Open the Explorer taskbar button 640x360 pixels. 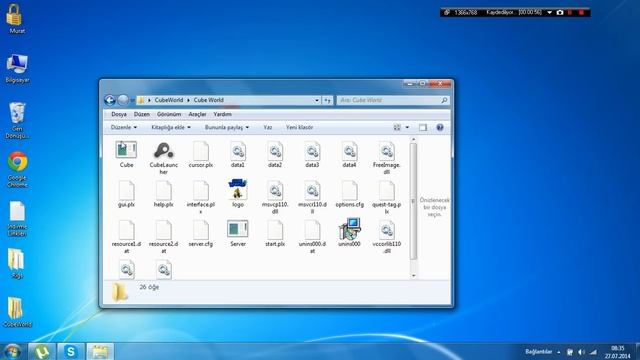coord(100,351)
